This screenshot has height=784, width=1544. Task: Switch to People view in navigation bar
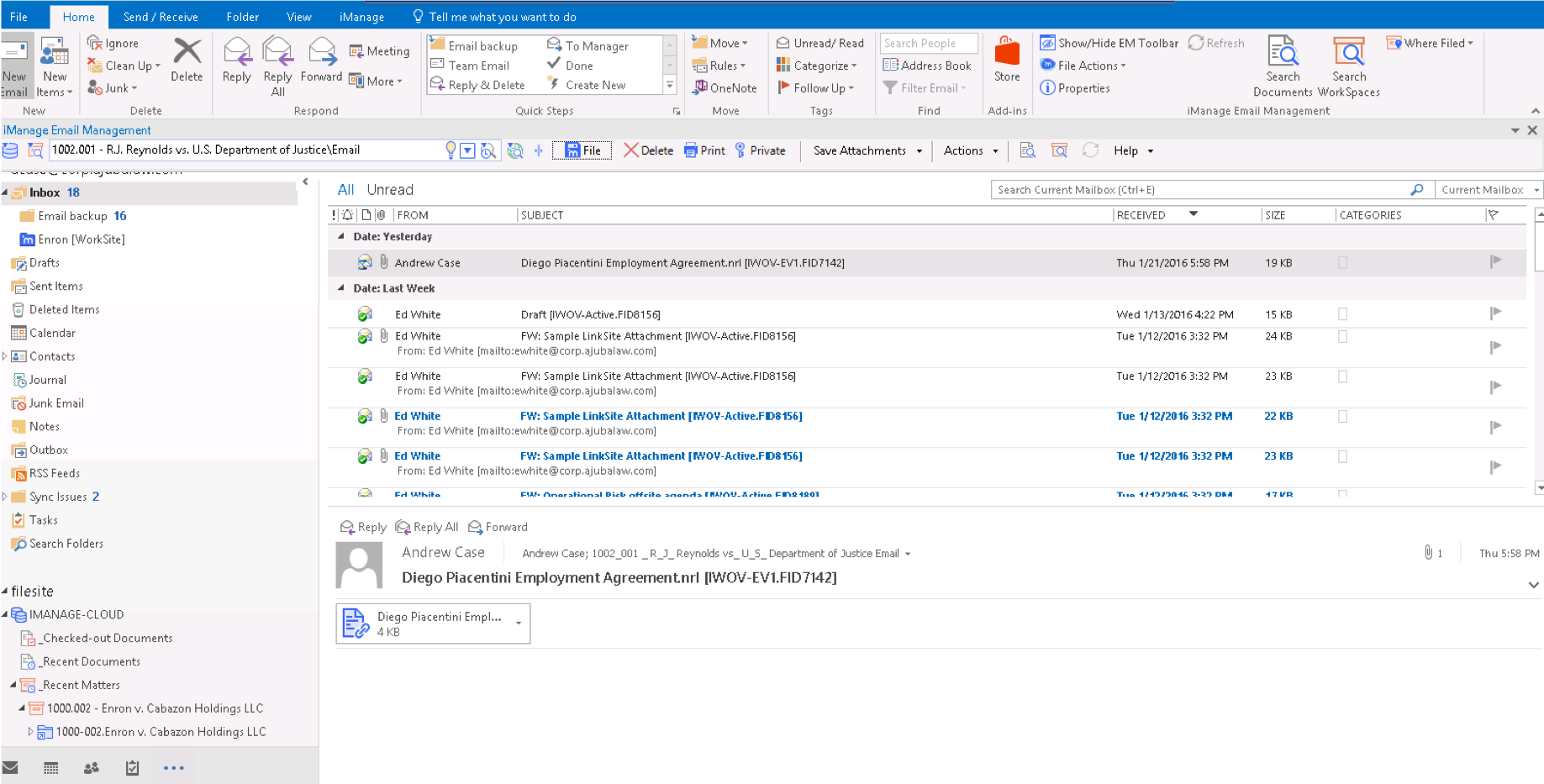pos(92,768)
